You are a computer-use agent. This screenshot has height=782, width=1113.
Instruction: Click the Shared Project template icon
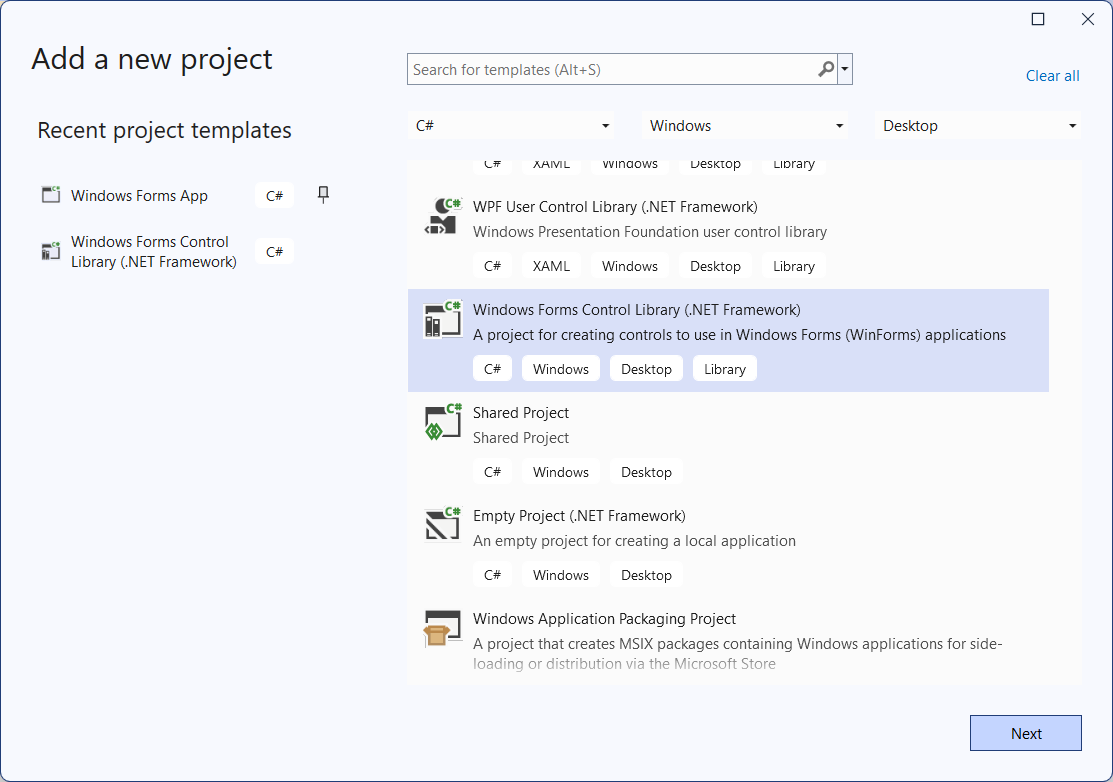point(443,422)
